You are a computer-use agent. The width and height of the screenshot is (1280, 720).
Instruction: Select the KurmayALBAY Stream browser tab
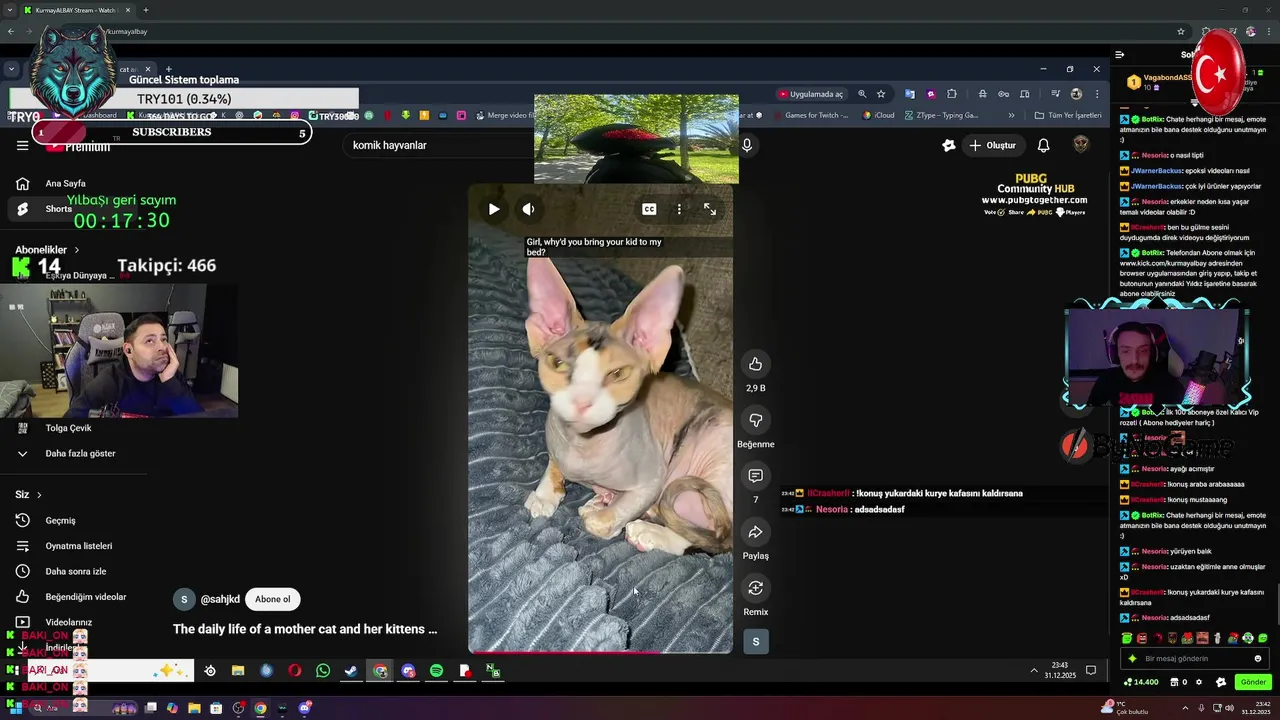(x=78, y=10)
